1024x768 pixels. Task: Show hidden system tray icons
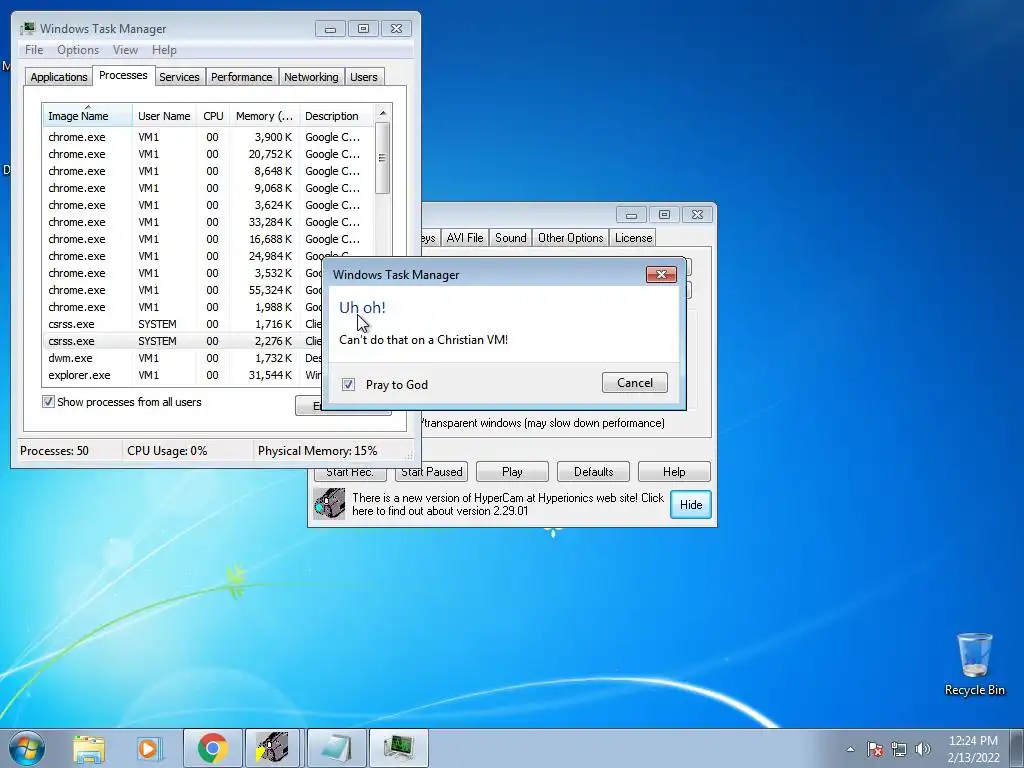pos(850,749)
